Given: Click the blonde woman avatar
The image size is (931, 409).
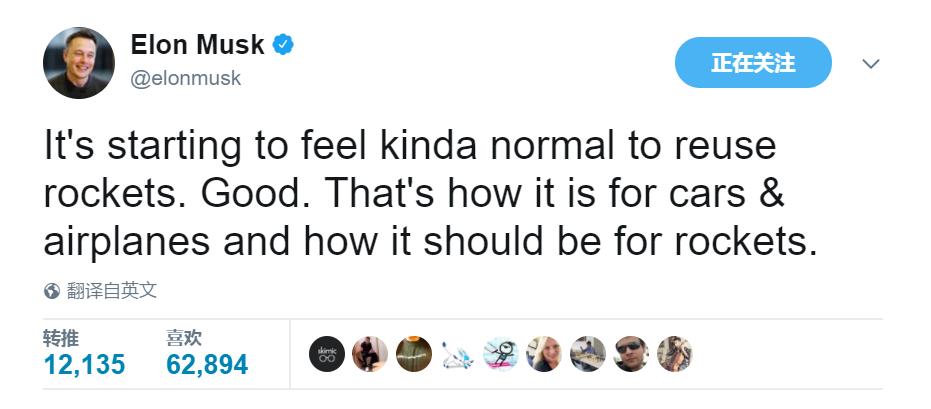Looking at the screenshot, I should [x=544, y=354].
